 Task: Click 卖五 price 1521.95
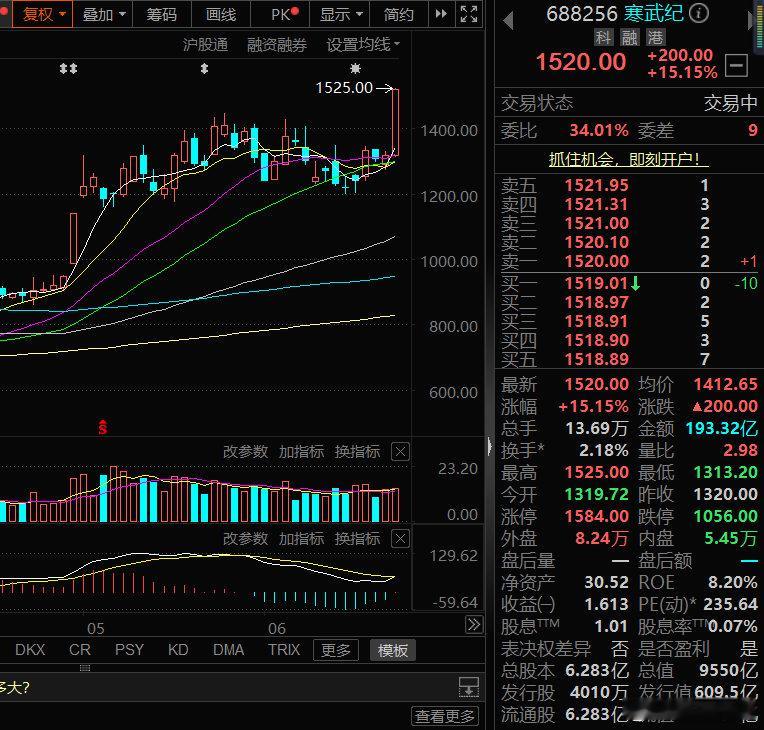point(596,185)
